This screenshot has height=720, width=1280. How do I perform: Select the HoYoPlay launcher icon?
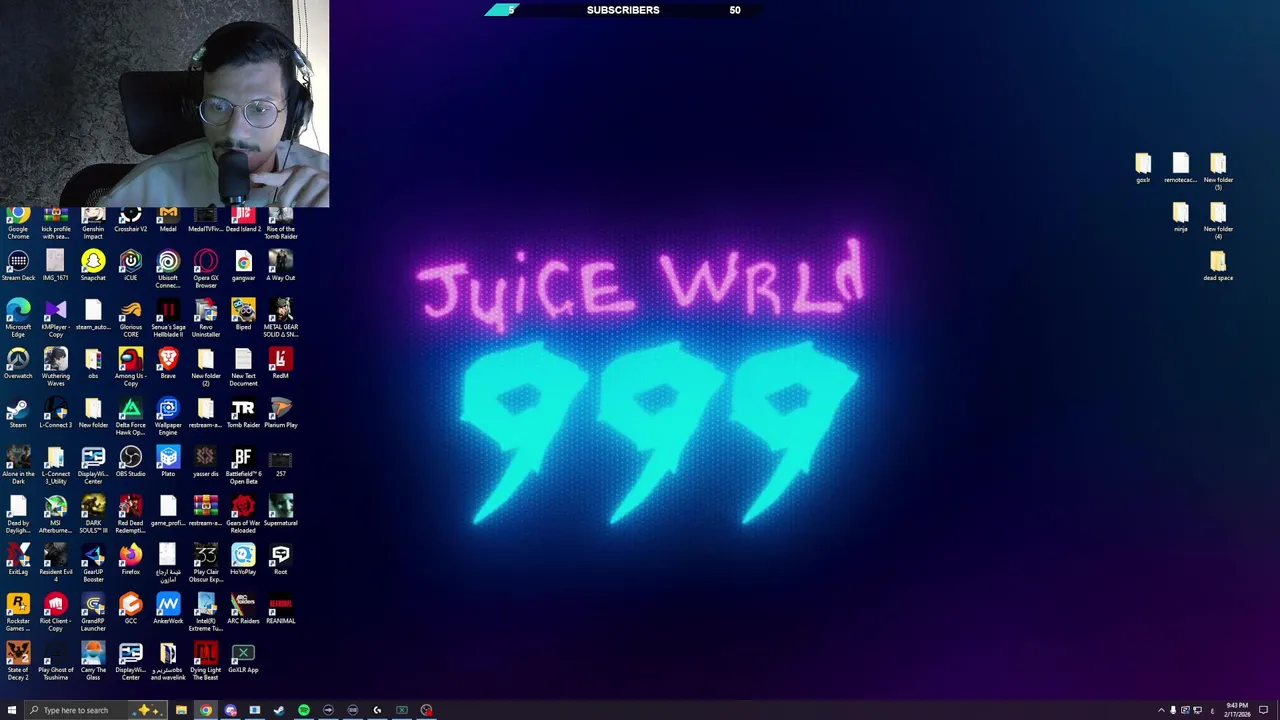[243, 560]
